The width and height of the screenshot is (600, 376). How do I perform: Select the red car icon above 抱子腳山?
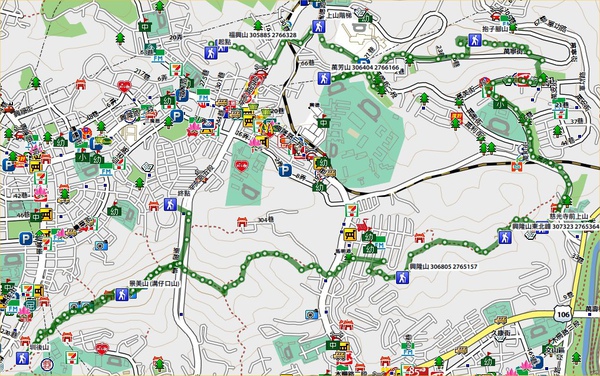(x=496, y=16)
